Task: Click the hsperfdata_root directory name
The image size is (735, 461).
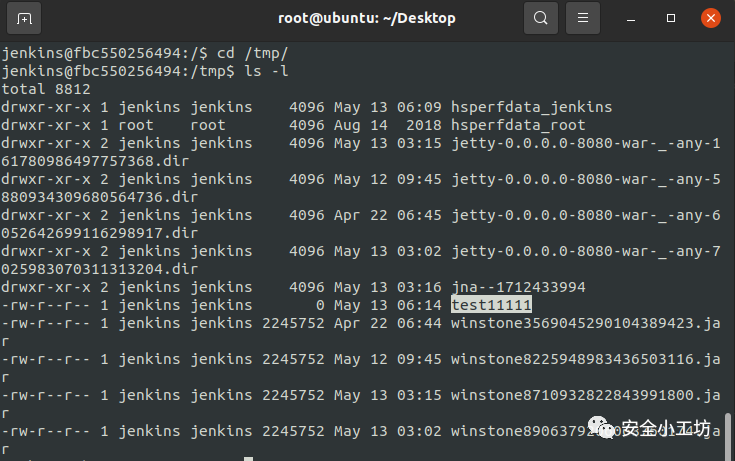Action: click(518, 125)
